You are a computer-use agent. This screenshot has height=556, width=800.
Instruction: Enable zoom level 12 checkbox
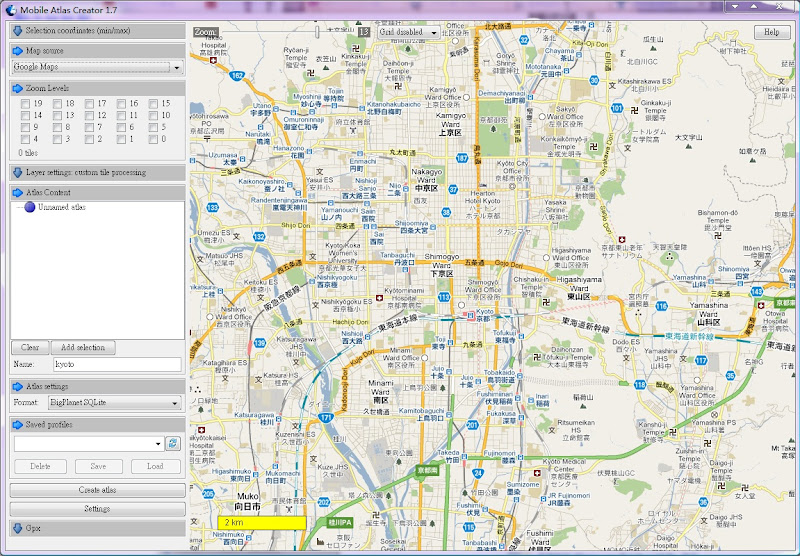[89, 115]
